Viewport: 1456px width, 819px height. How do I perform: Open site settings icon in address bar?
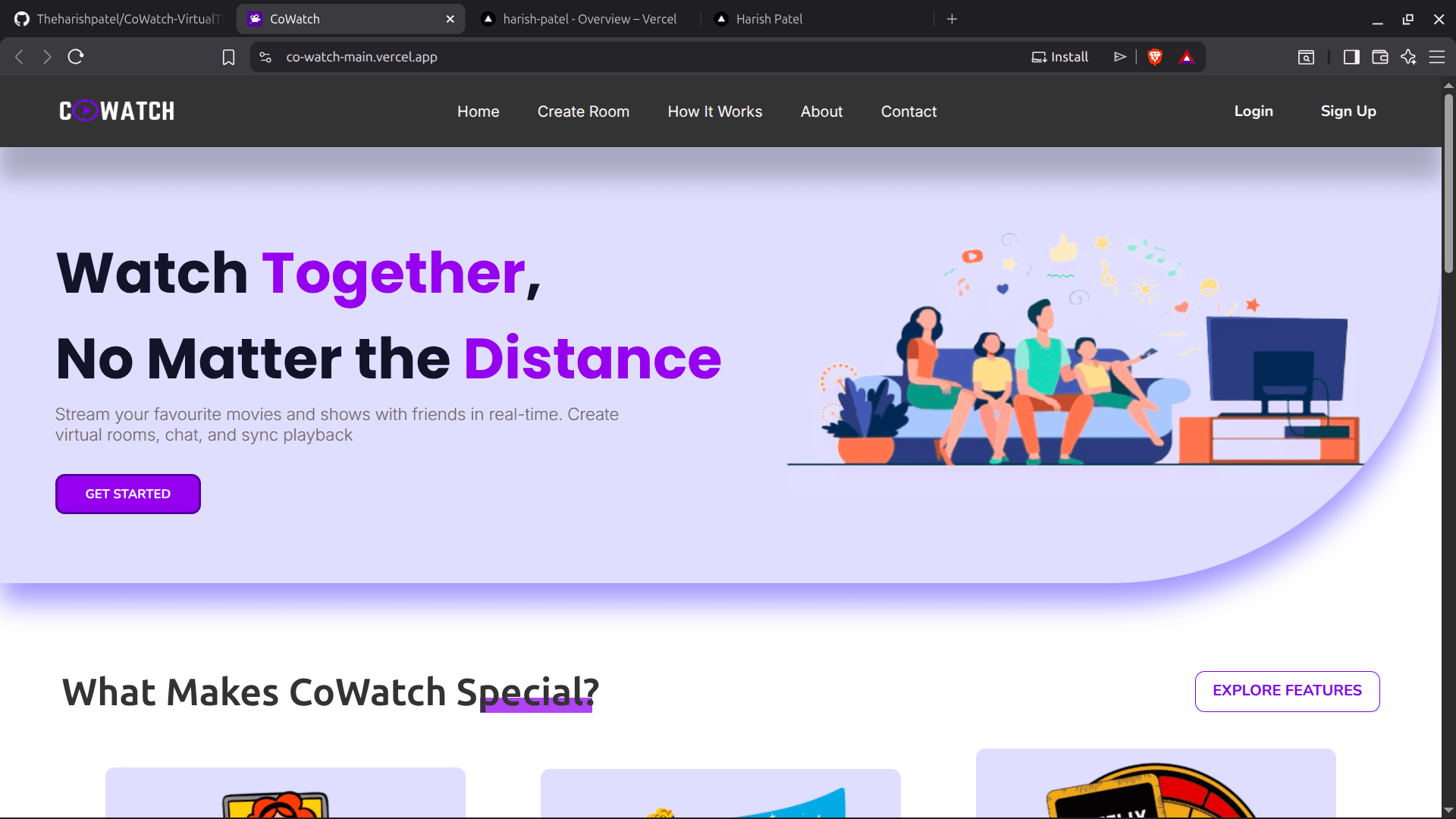coord(265,57)
